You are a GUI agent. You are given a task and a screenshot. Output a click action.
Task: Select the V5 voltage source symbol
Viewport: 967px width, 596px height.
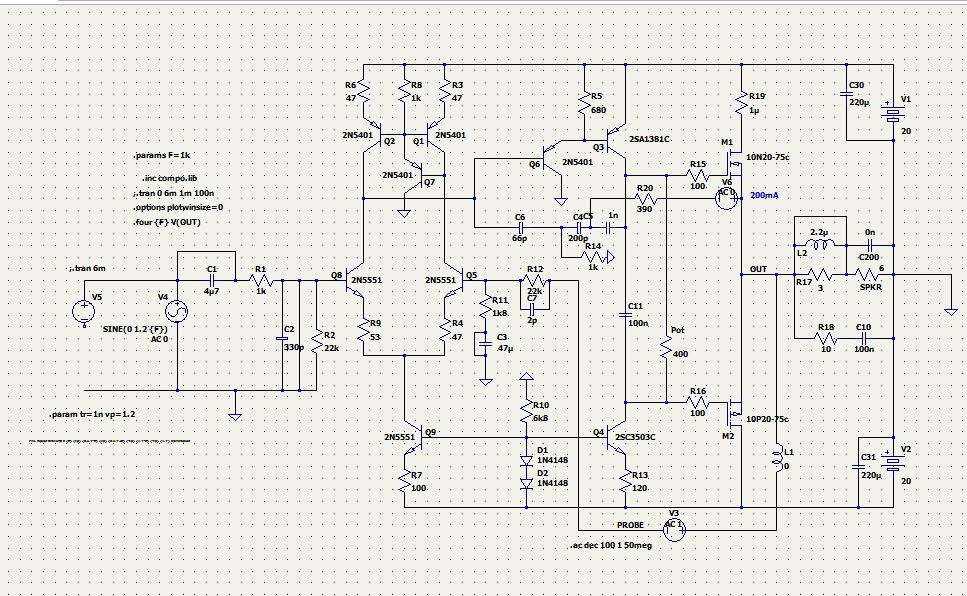tap(84, 312)
